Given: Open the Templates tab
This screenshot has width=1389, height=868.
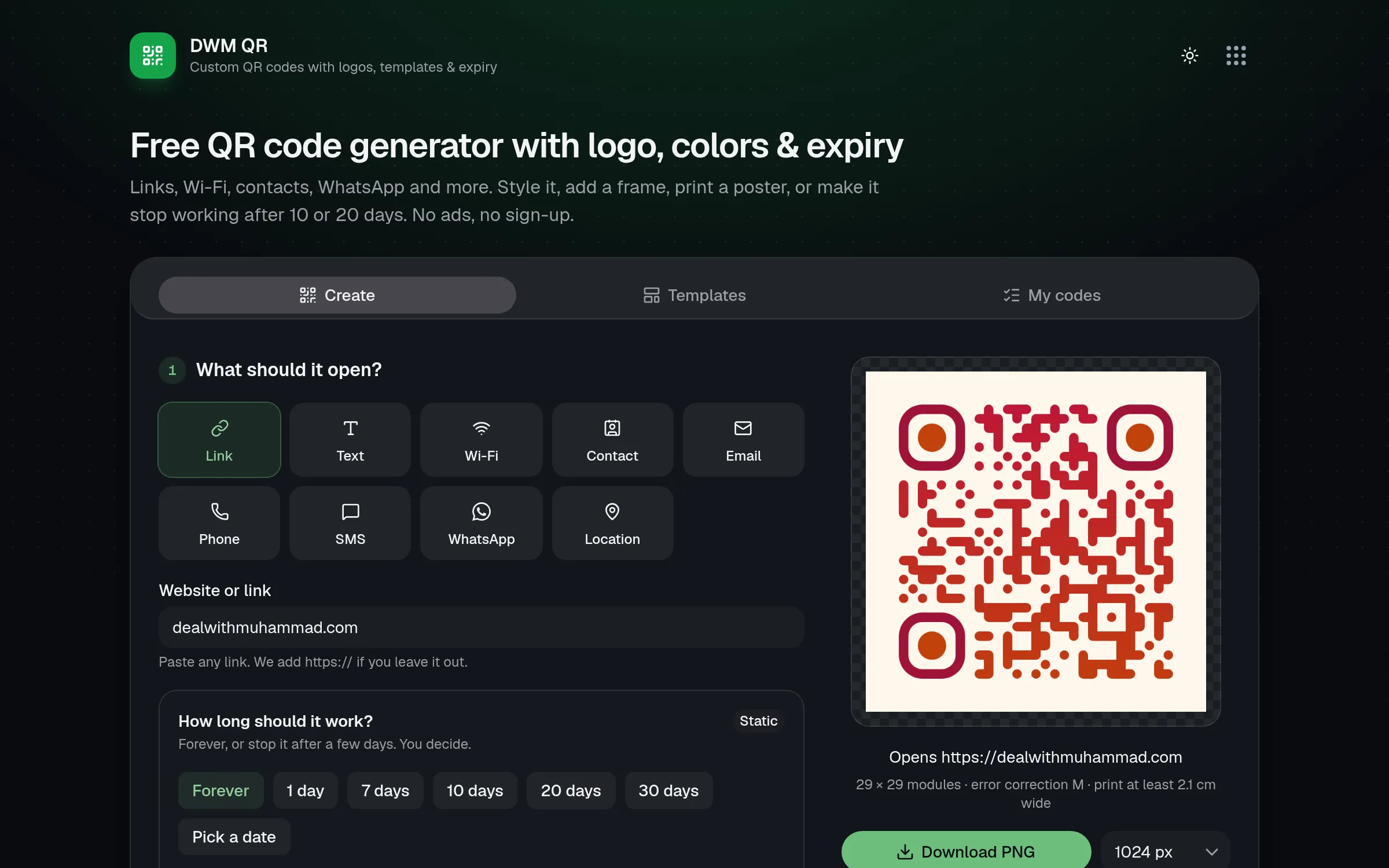Looking at the screenshot, I should [x=694, y=295].
